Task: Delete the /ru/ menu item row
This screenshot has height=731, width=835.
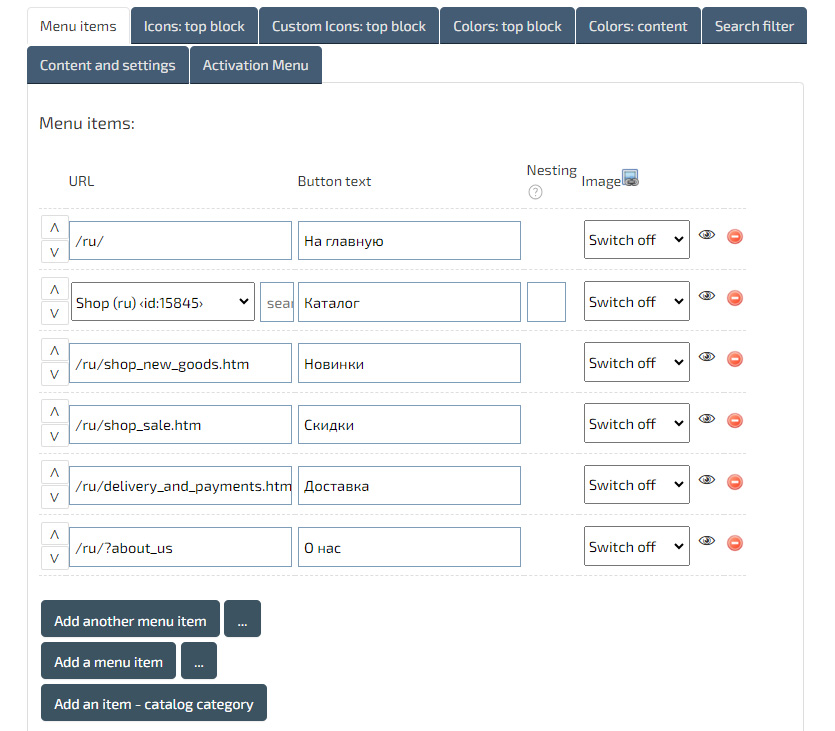Action: (x=735, y=237)
